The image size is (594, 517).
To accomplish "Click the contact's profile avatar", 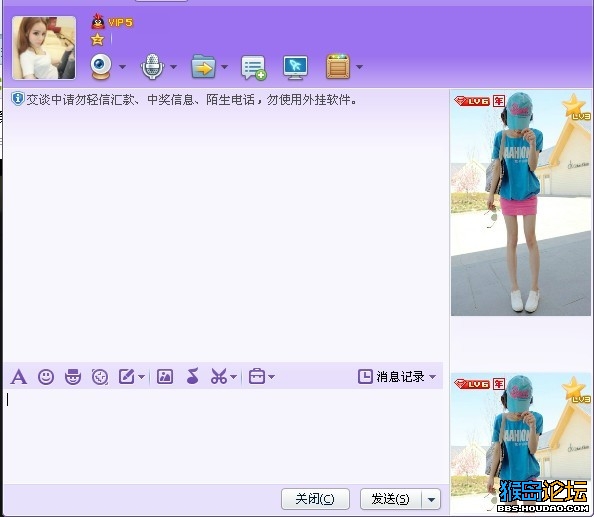I will coord(44,48).
